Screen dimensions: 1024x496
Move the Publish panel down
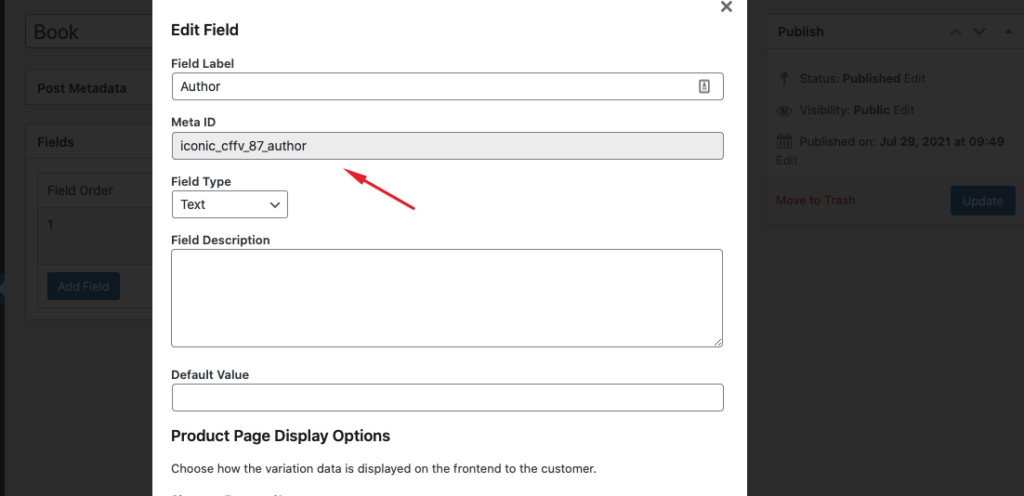tap(979, 32)
